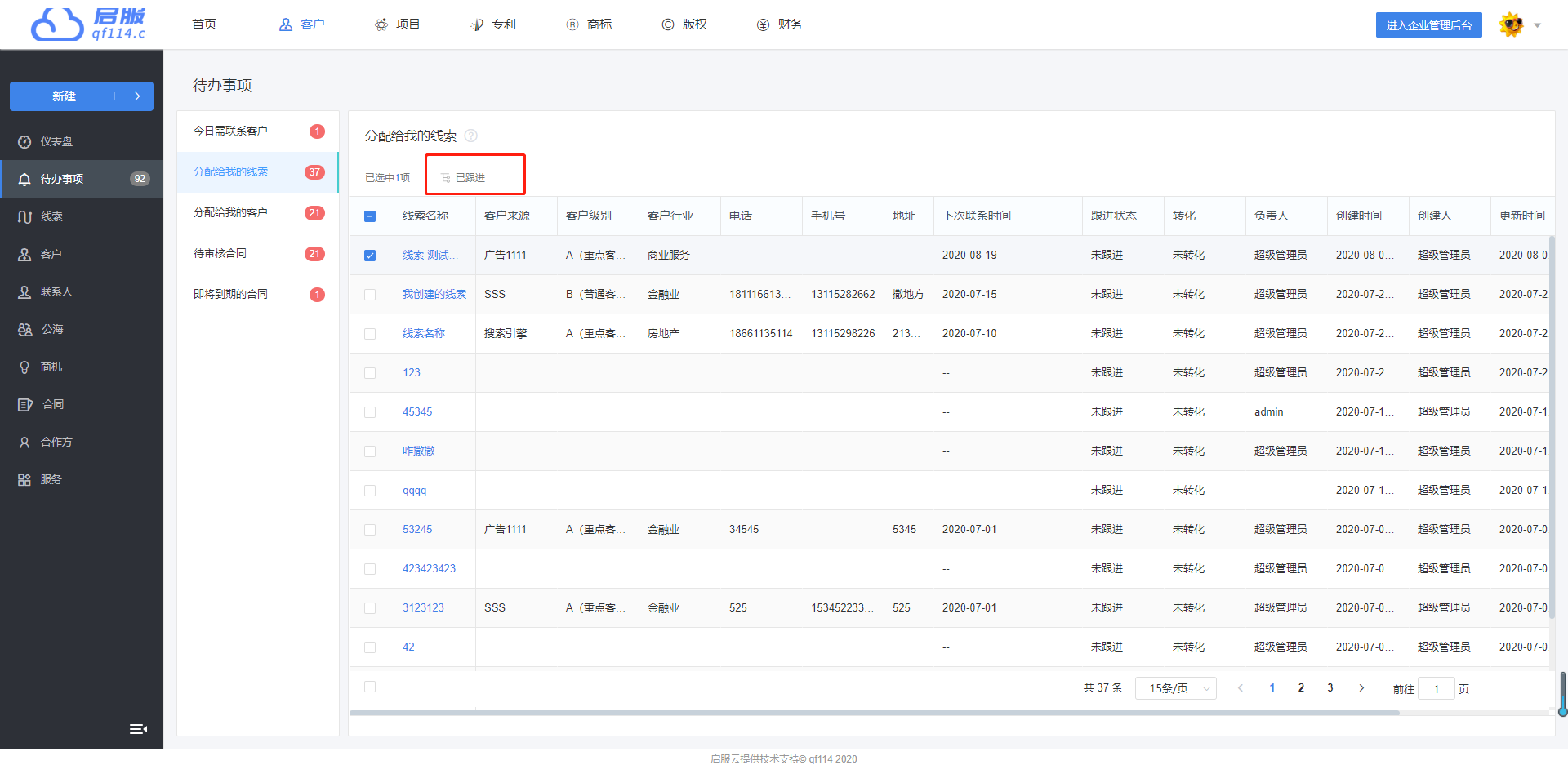Open the 咋撒撒 lead link
Image resolution: width=1568 pixels, height=765 pixels.
coord(419,451)
